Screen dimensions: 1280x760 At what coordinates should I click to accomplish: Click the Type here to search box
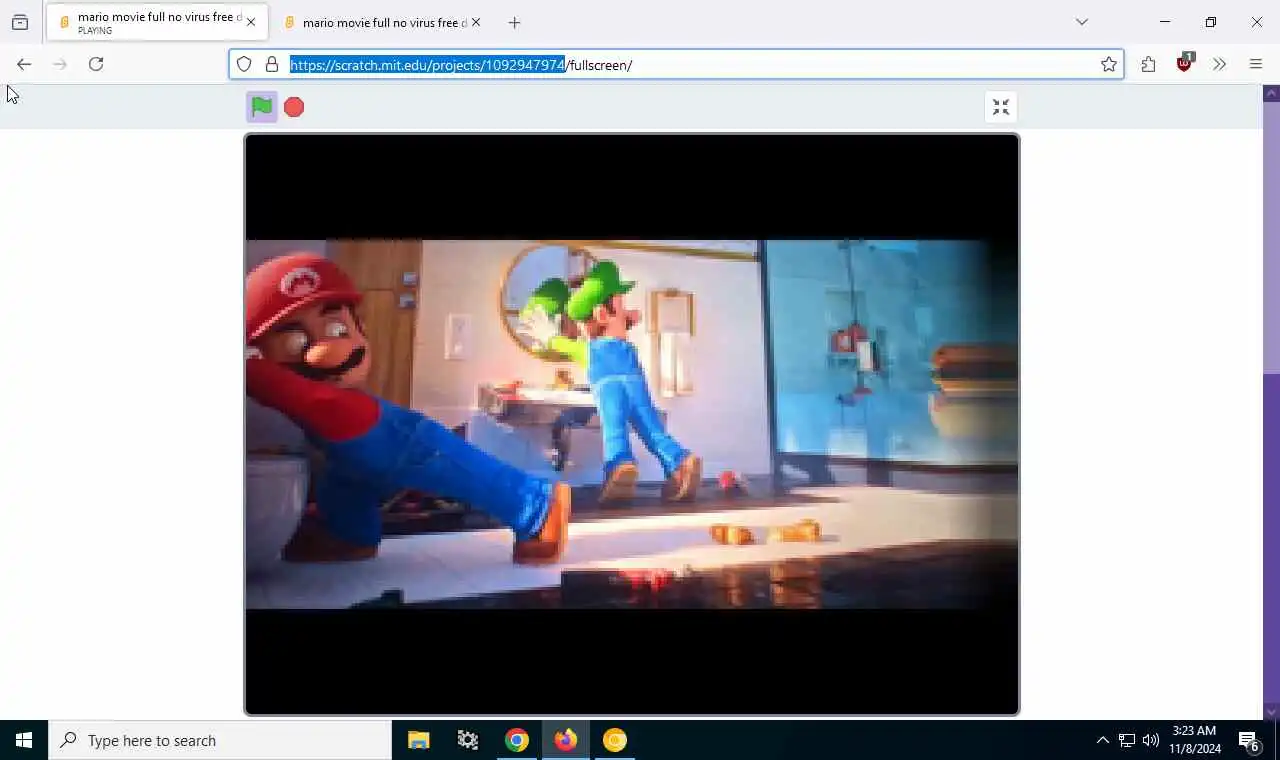click(220, 740)
